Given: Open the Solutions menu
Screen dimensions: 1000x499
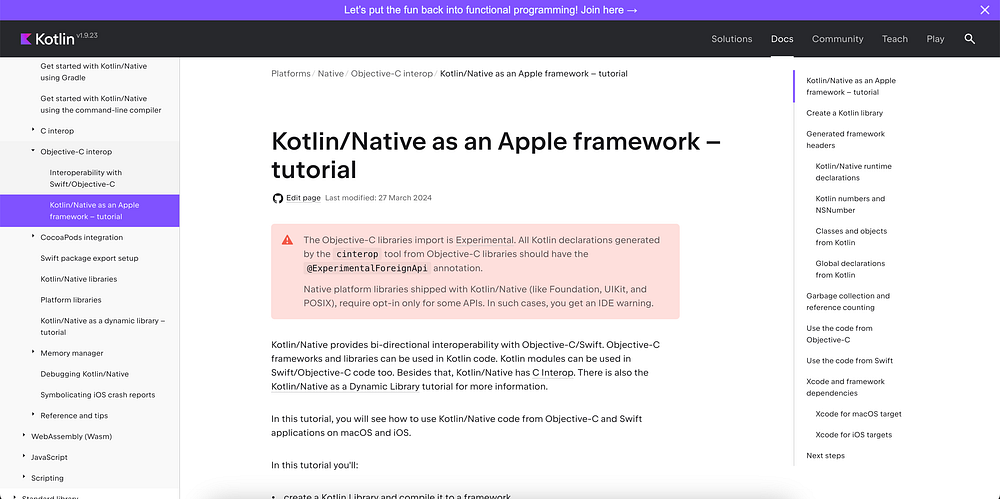Looking at the screenshot, I should [732, 39].
